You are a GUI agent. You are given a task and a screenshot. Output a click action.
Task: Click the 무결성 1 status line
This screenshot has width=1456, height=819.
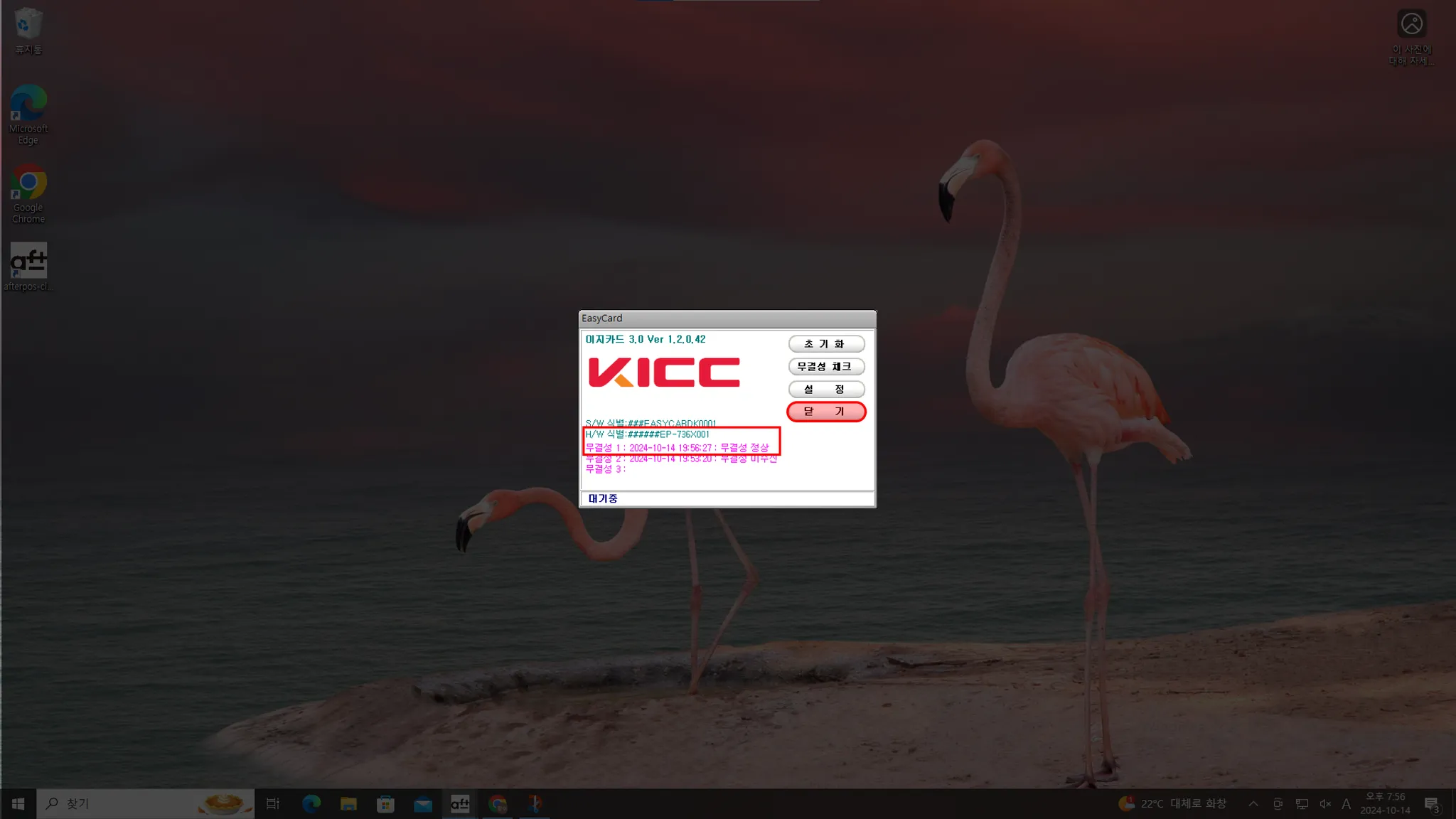point(677,448)
